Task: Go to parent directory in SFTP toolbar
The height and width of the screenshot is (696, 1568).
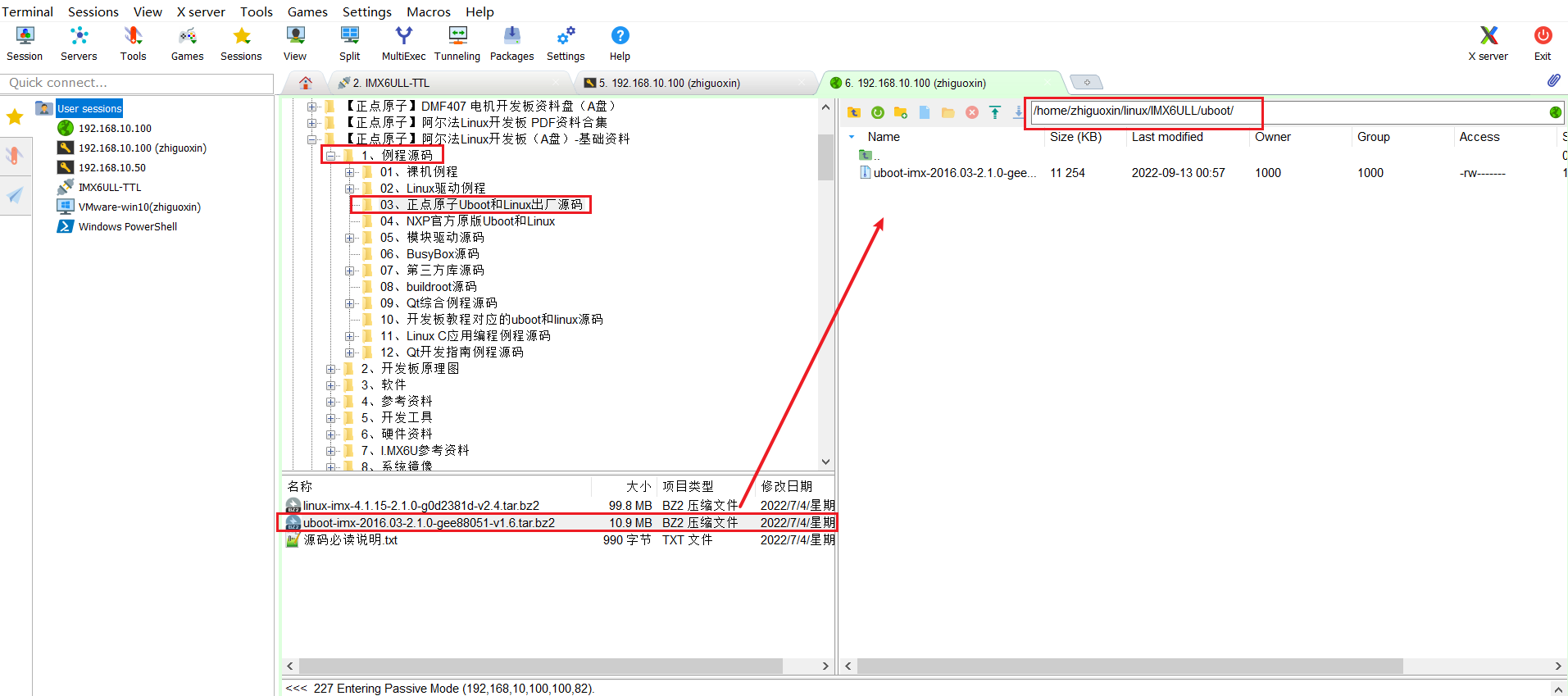Action: [x=854, y=112]
